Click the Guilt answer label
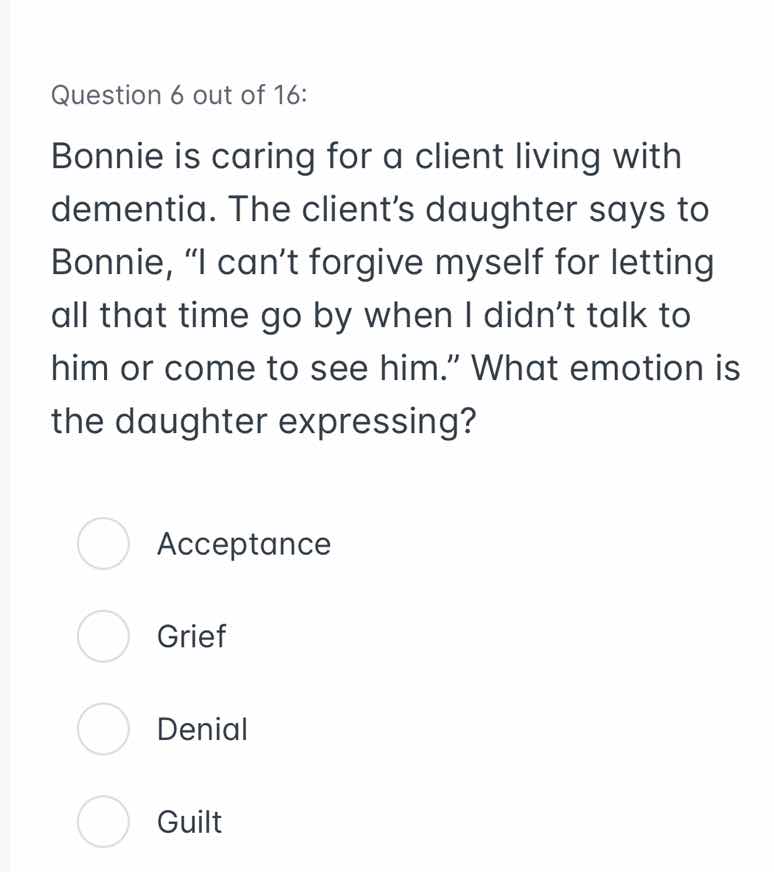The width and height of the screenshot is (774, 872). 189,822
